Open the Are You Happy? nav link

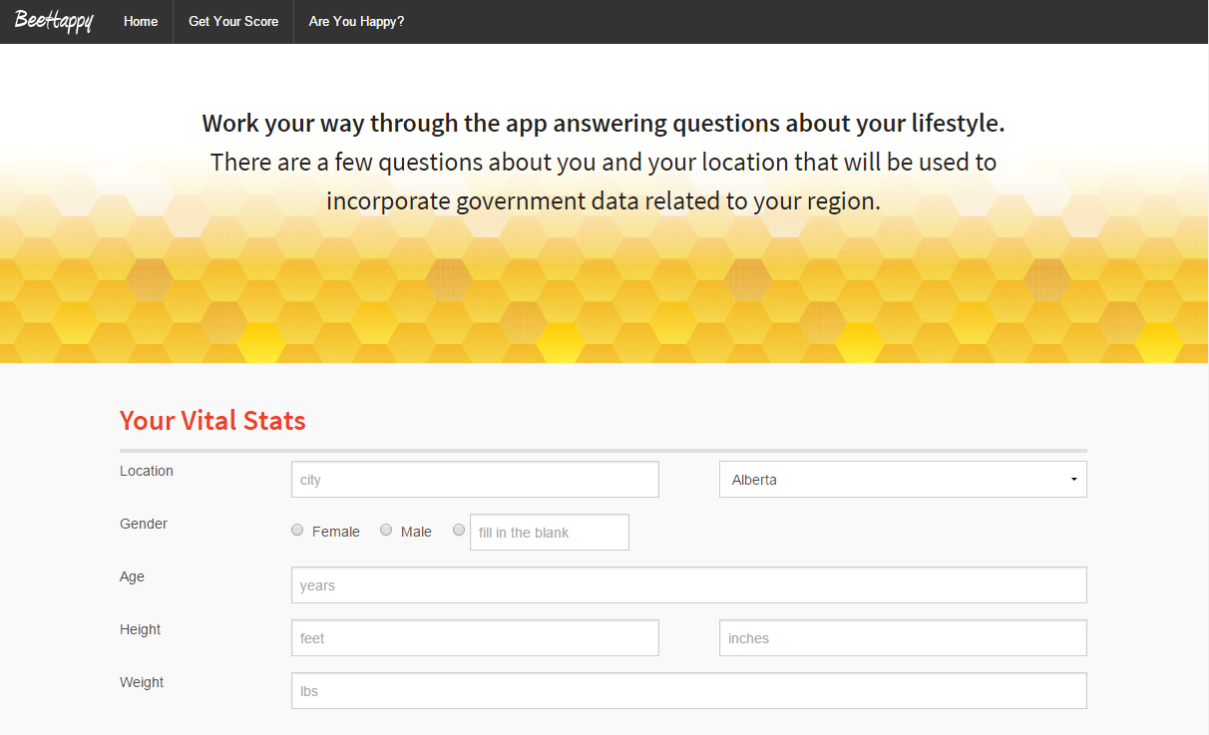tap(356, 21)
